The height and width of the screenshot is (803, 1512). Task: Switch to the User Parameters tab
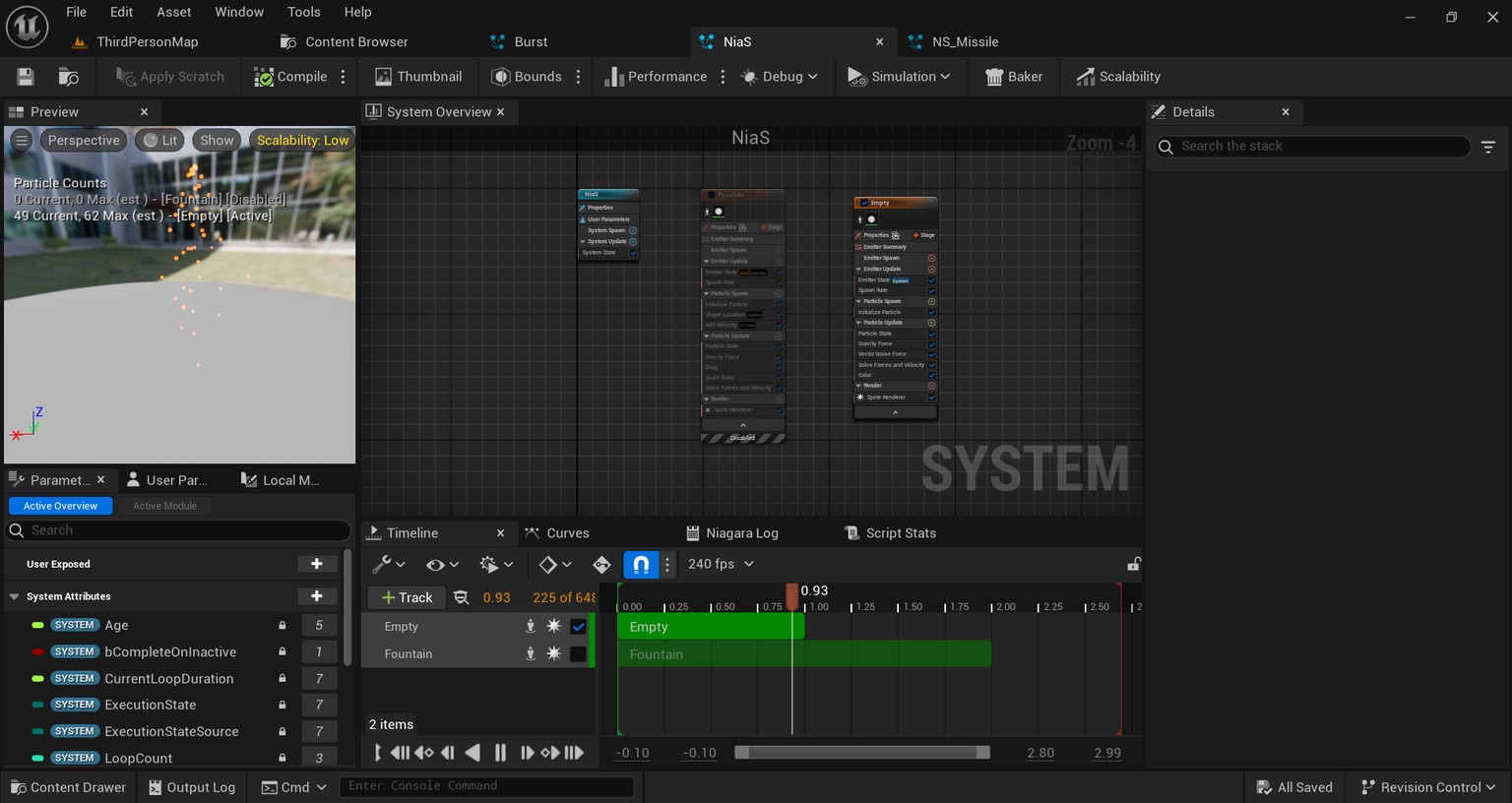[167, 480]
